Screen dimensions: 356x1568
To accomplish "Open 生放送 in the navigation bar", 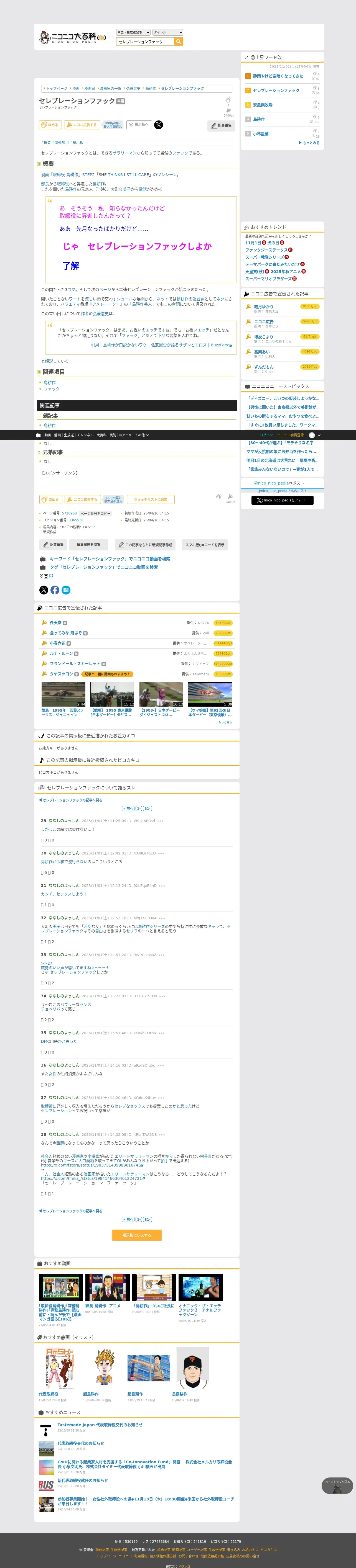I will pyautogui.click(x=69, y=435).
